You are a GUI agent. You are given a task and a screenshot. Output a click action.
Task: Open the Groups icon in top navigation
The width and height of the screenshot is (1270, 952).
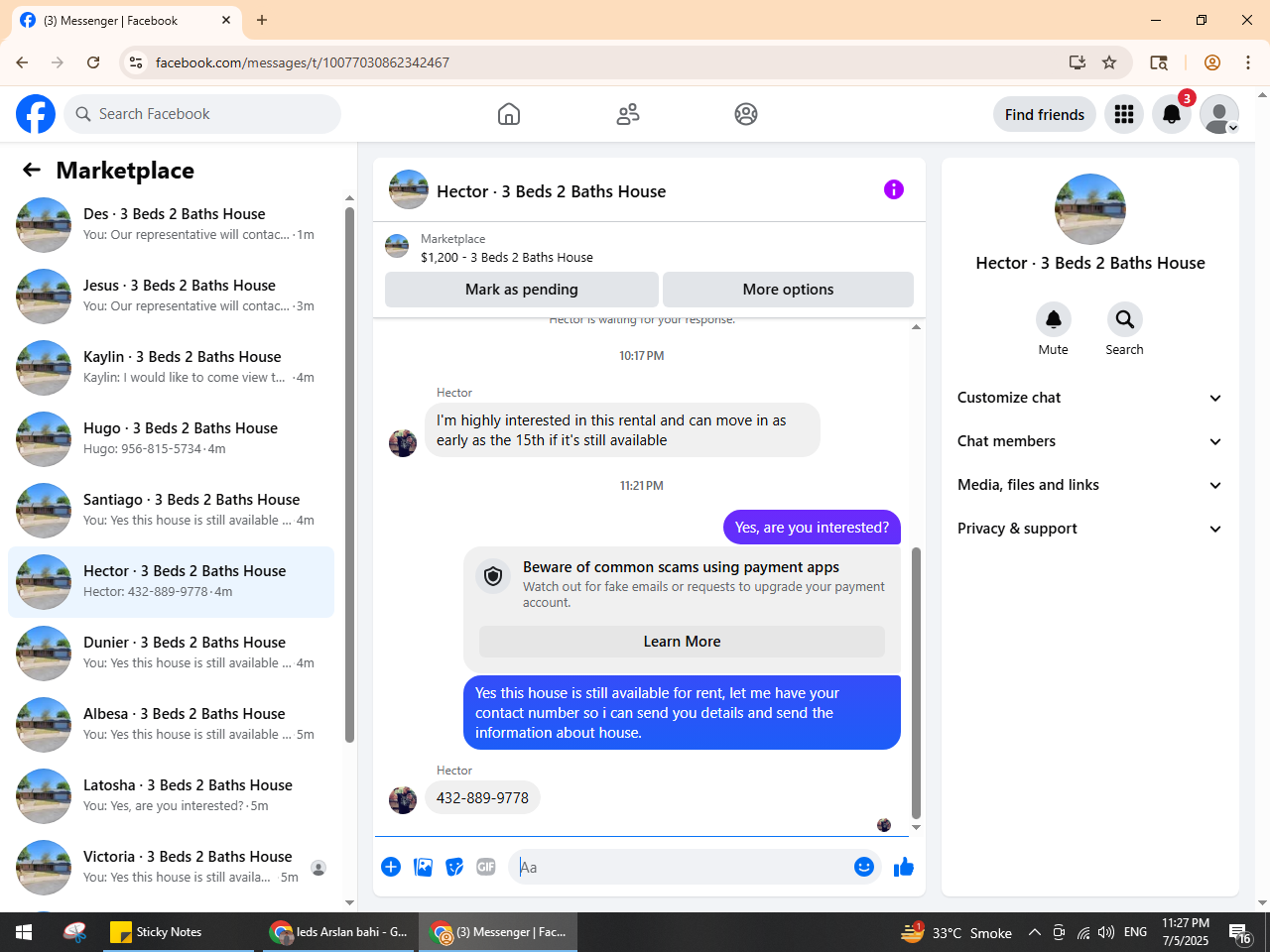pos(746,114)
